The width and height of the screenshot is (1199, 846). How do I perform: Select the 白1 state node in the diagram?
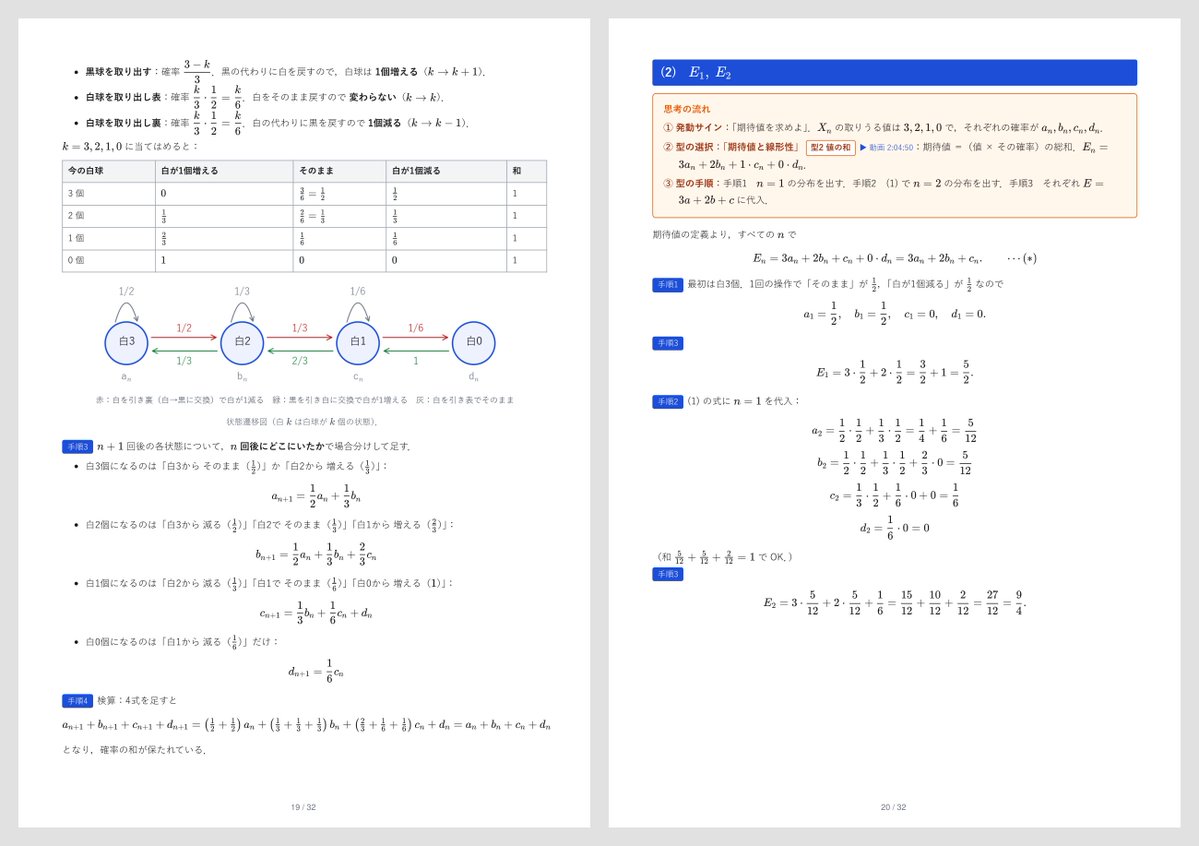[358, 342]
